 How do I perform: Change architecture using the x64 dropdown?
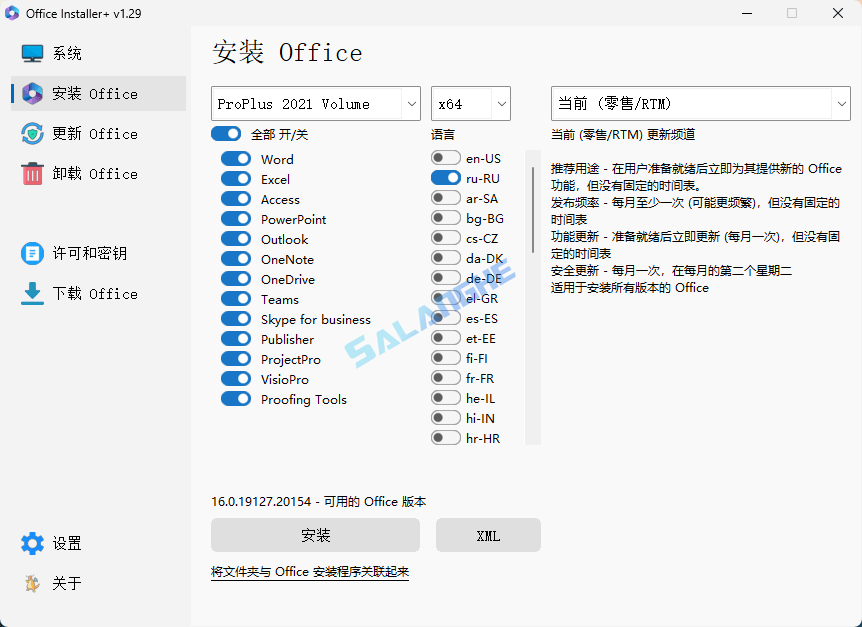470,103
